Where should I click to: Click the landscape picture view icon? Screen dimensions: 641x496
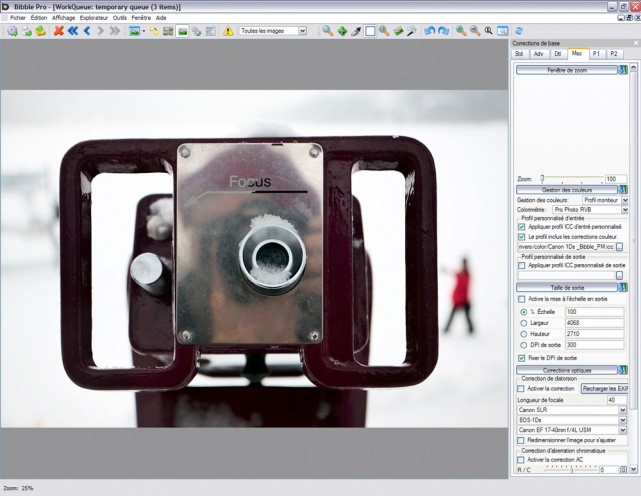pos(134,31)
